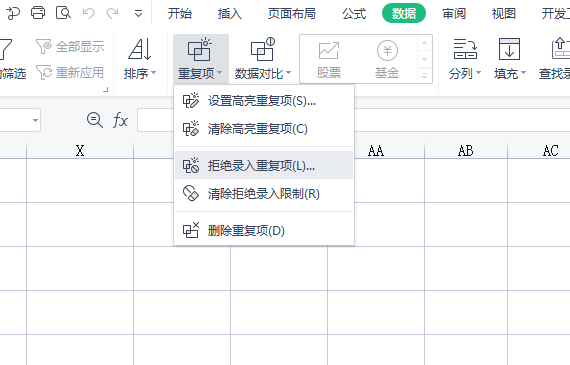This screenshot has height=365, width=570.
Task: Select the 数据 tab
Action: point(404,13)
